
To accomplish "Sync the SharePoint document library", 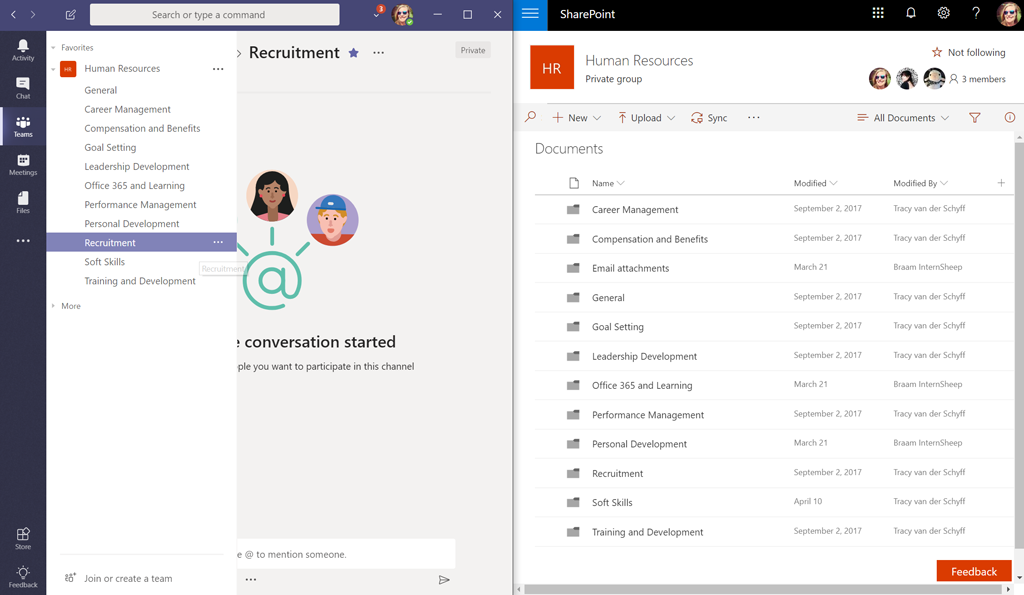I will coord(709,118).
